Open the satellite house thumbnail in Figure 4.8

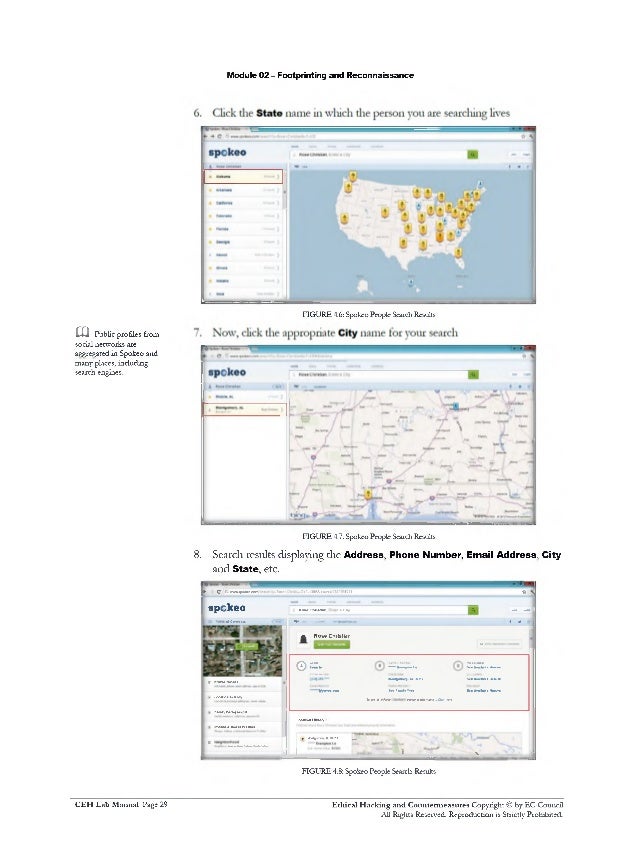click(242, 651)
